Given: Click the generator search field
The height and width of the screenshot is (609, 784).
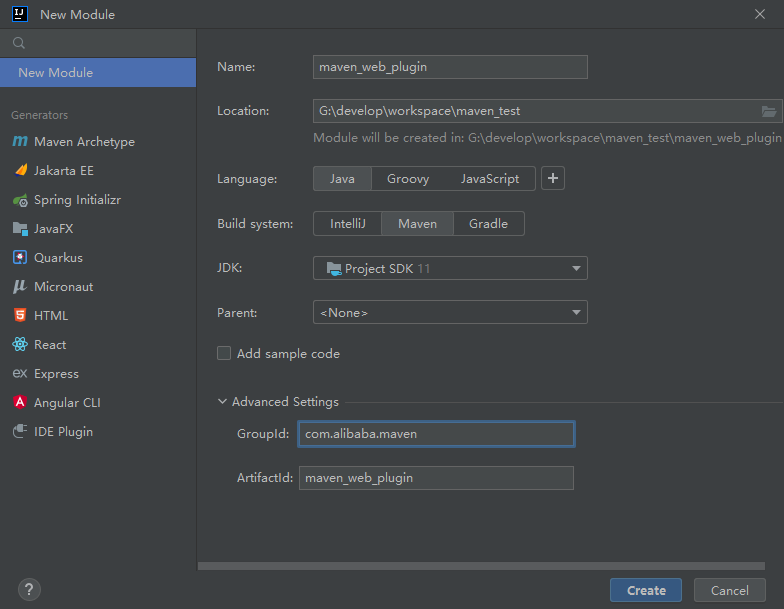Looking at the screenshot, I should point(98,43).
